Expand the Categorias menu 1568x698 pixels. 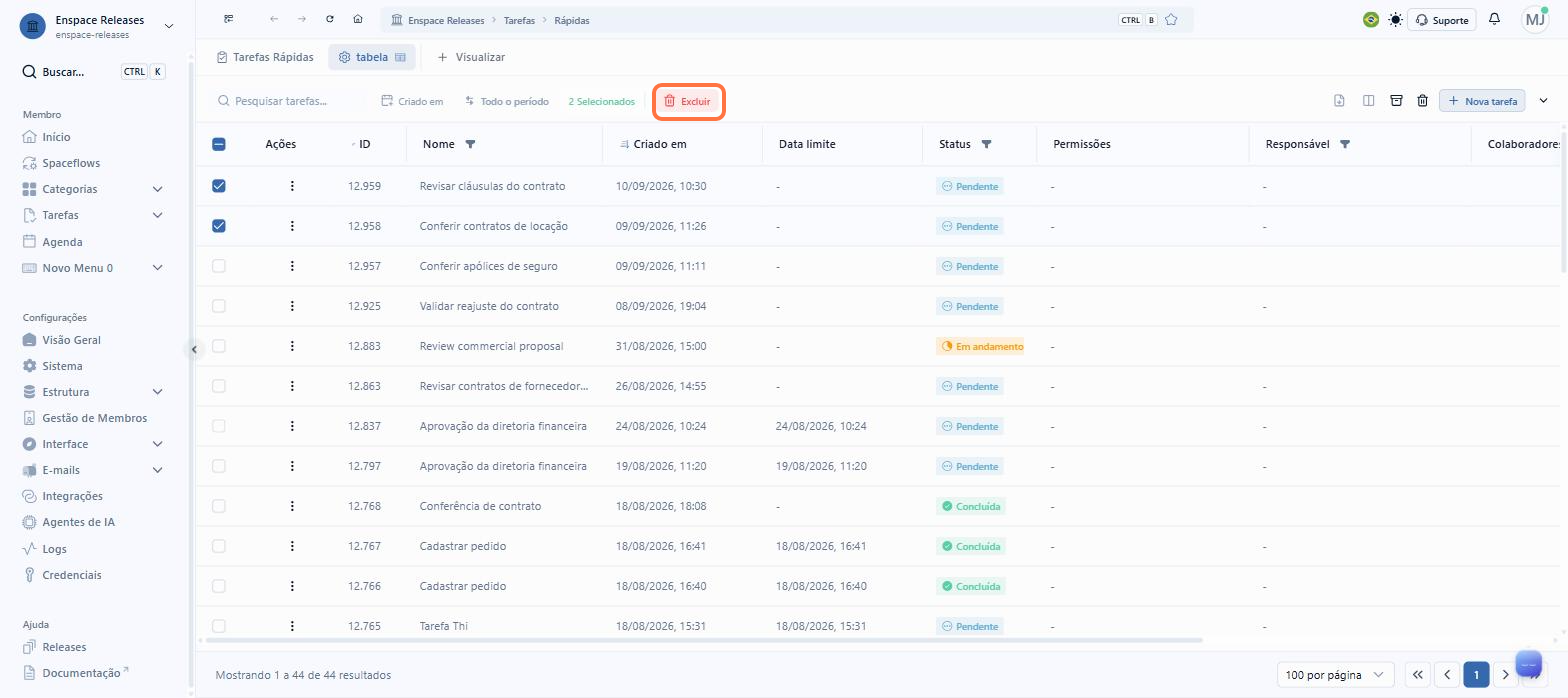(157, 189)
